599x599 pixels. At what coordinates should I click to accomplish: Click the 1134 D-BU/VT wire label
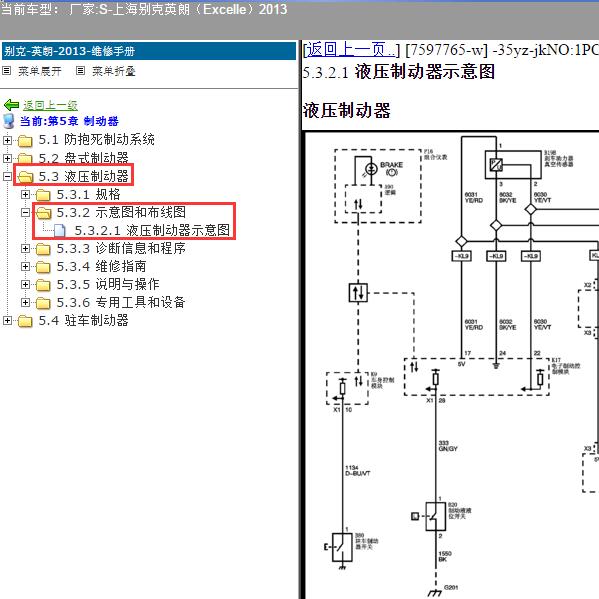coord(358,470)
